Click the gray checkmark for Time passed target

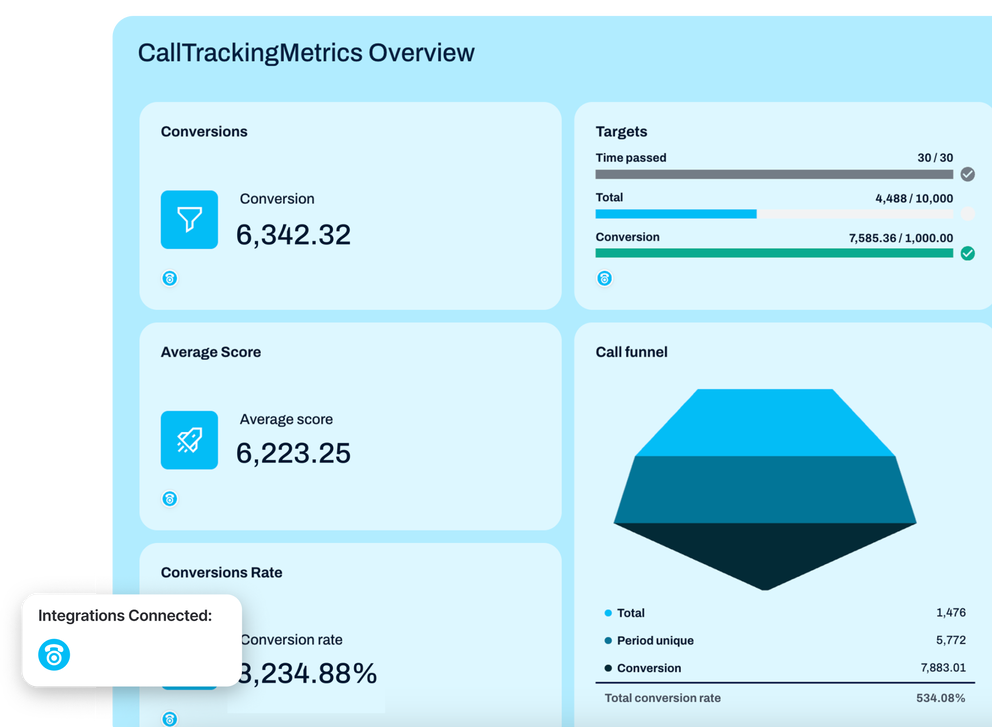[967, 174]
